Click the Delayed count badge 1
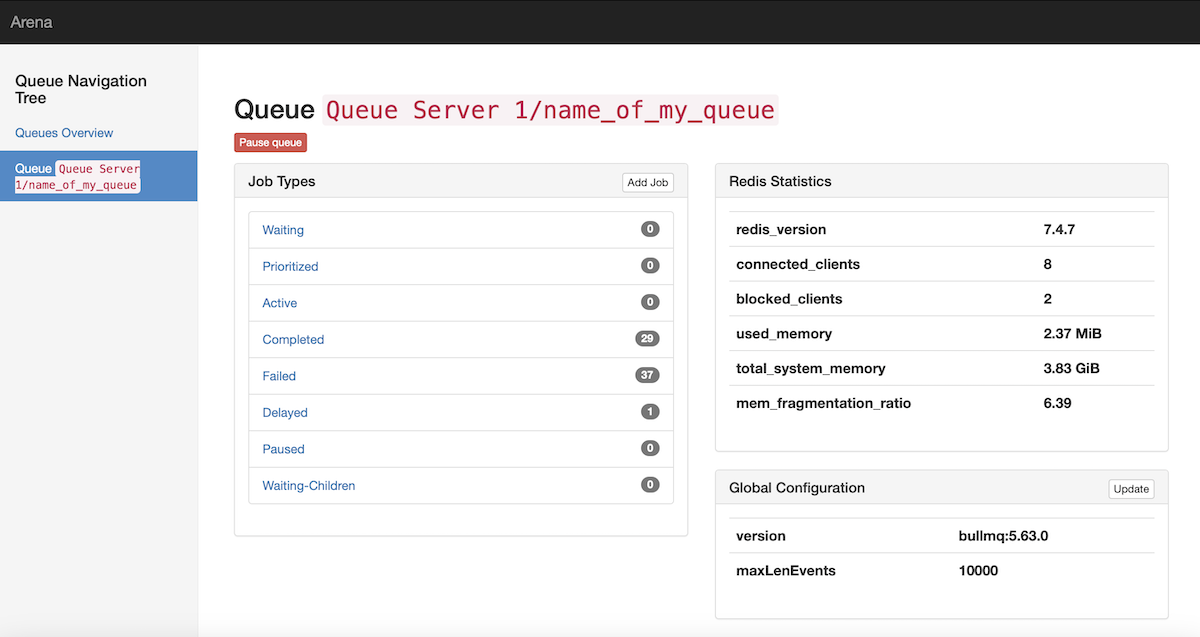1200x637 pixels. 650,412
